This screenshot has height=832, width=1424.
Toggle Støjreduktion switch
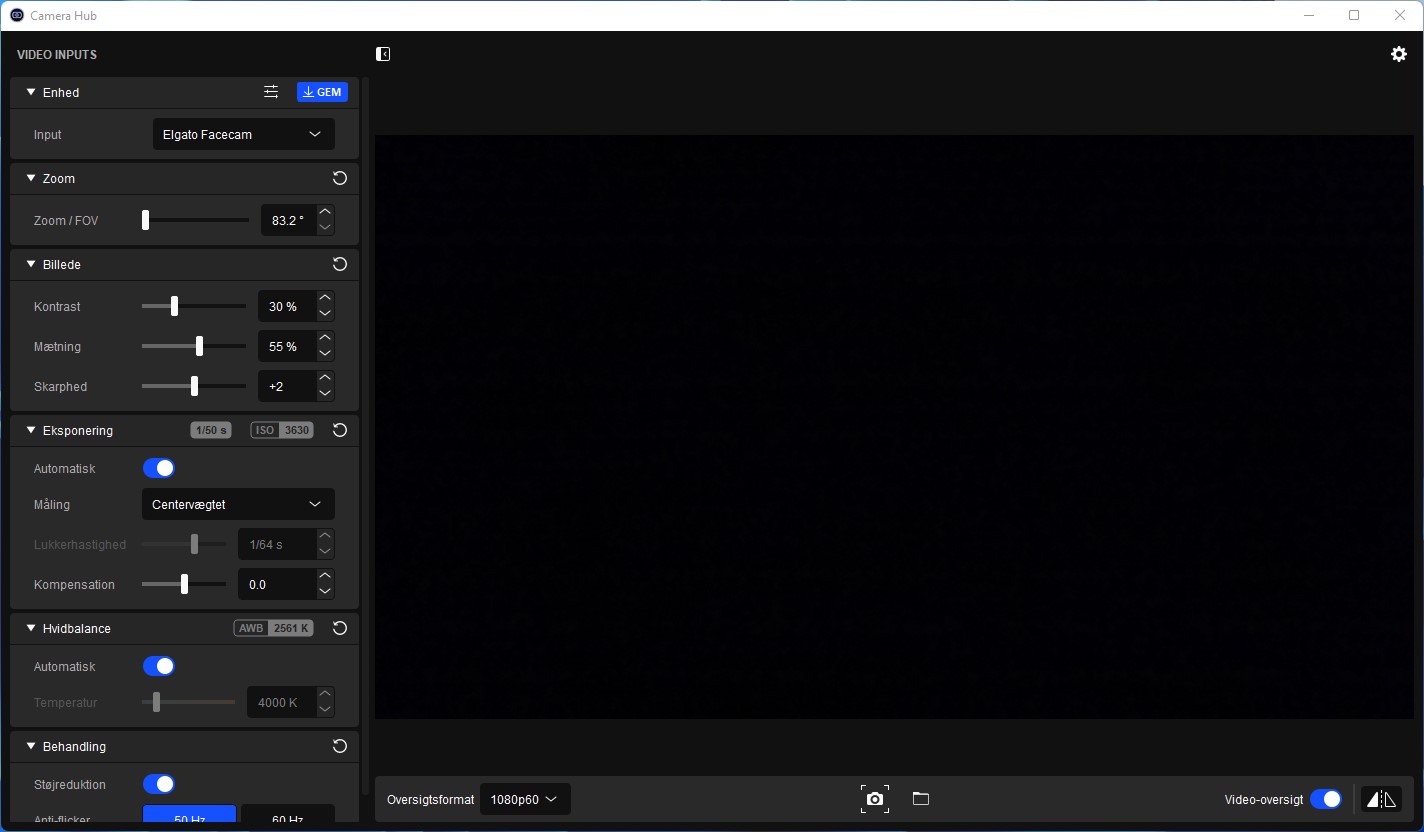(159, 784)
